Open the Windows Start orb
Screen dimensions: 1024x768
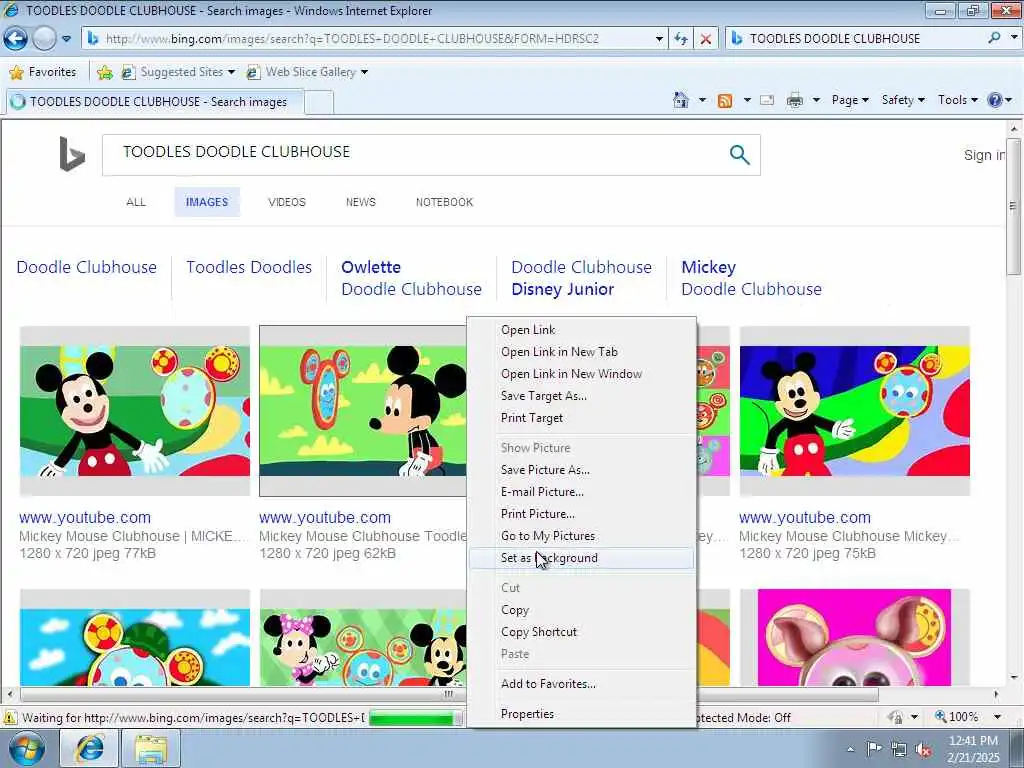coord(26,748)
